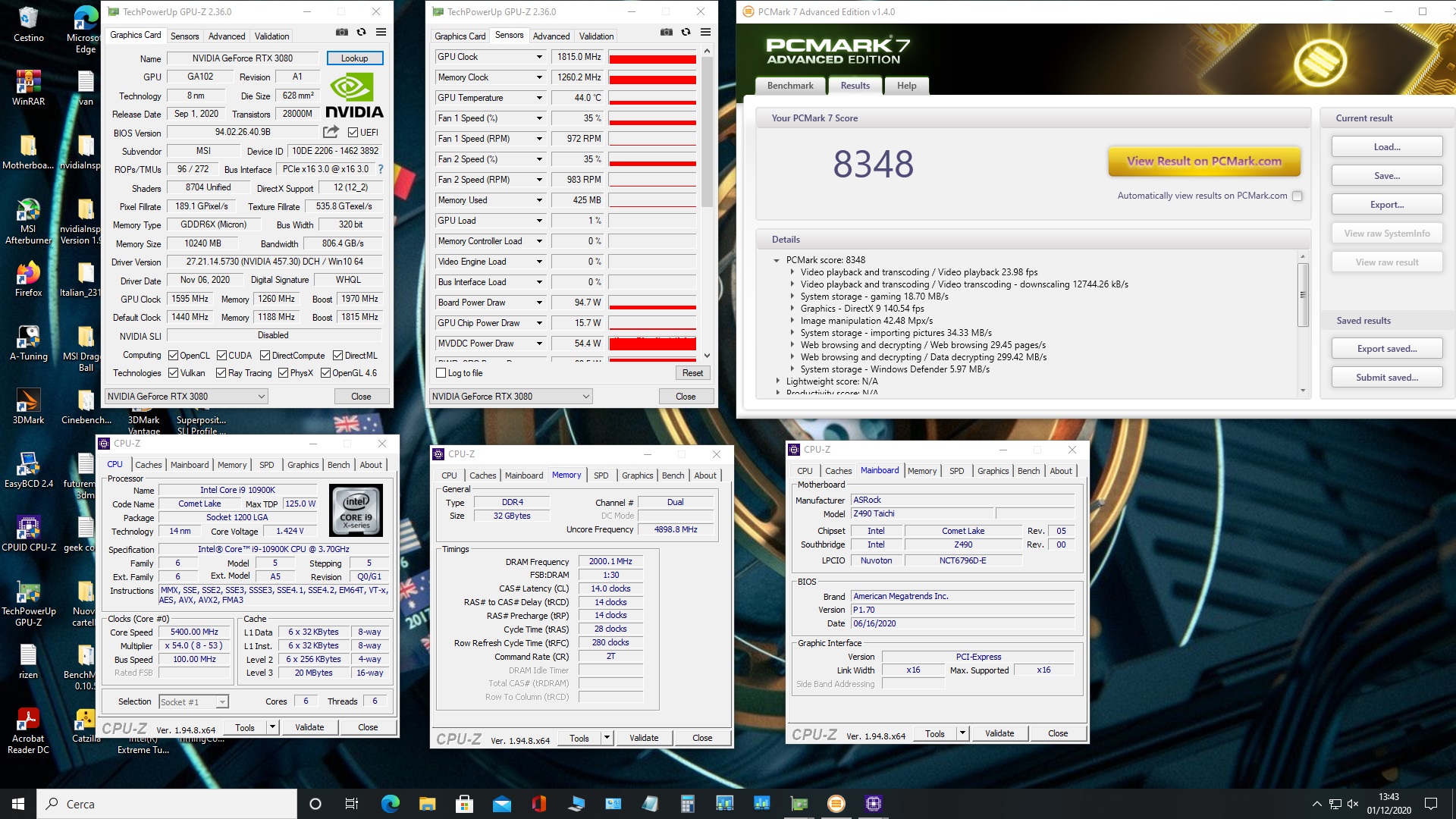Open Help tab in PCMark 7

point(906,86)
